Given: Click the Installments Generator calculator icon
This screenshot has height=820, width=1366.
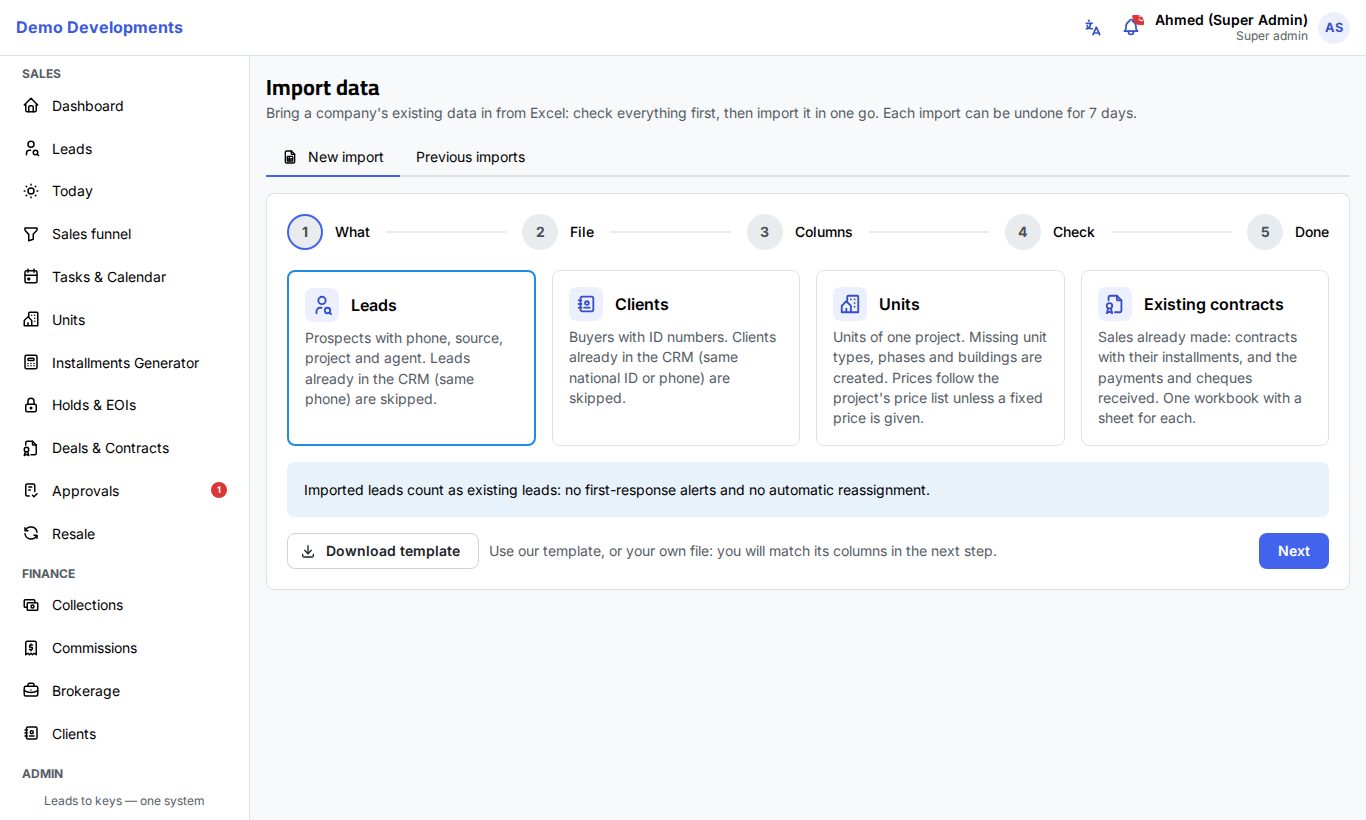Looking at the screenshot, I should pyautogui.click(x=31, y=363).
